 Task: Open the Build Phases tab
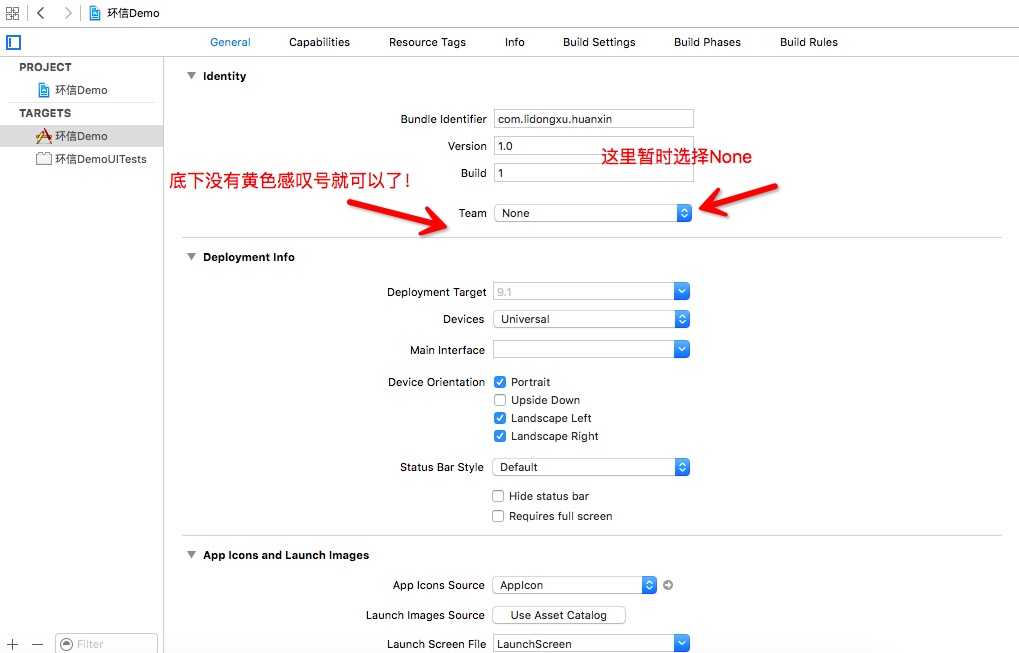pyautogui.click(x=707, y=42)
